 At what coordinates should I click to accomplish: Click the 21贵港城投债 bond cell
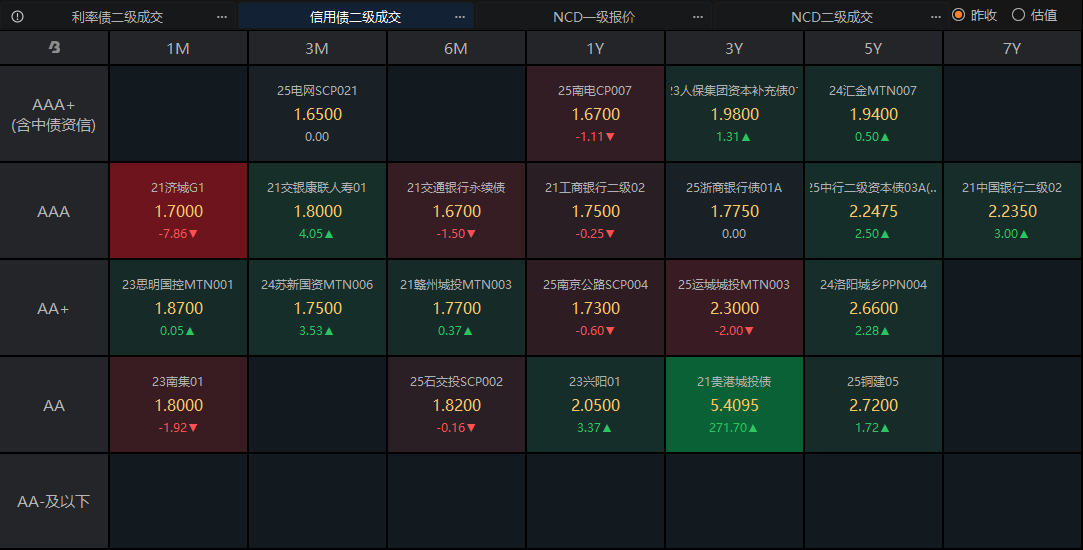coord(734,405)
